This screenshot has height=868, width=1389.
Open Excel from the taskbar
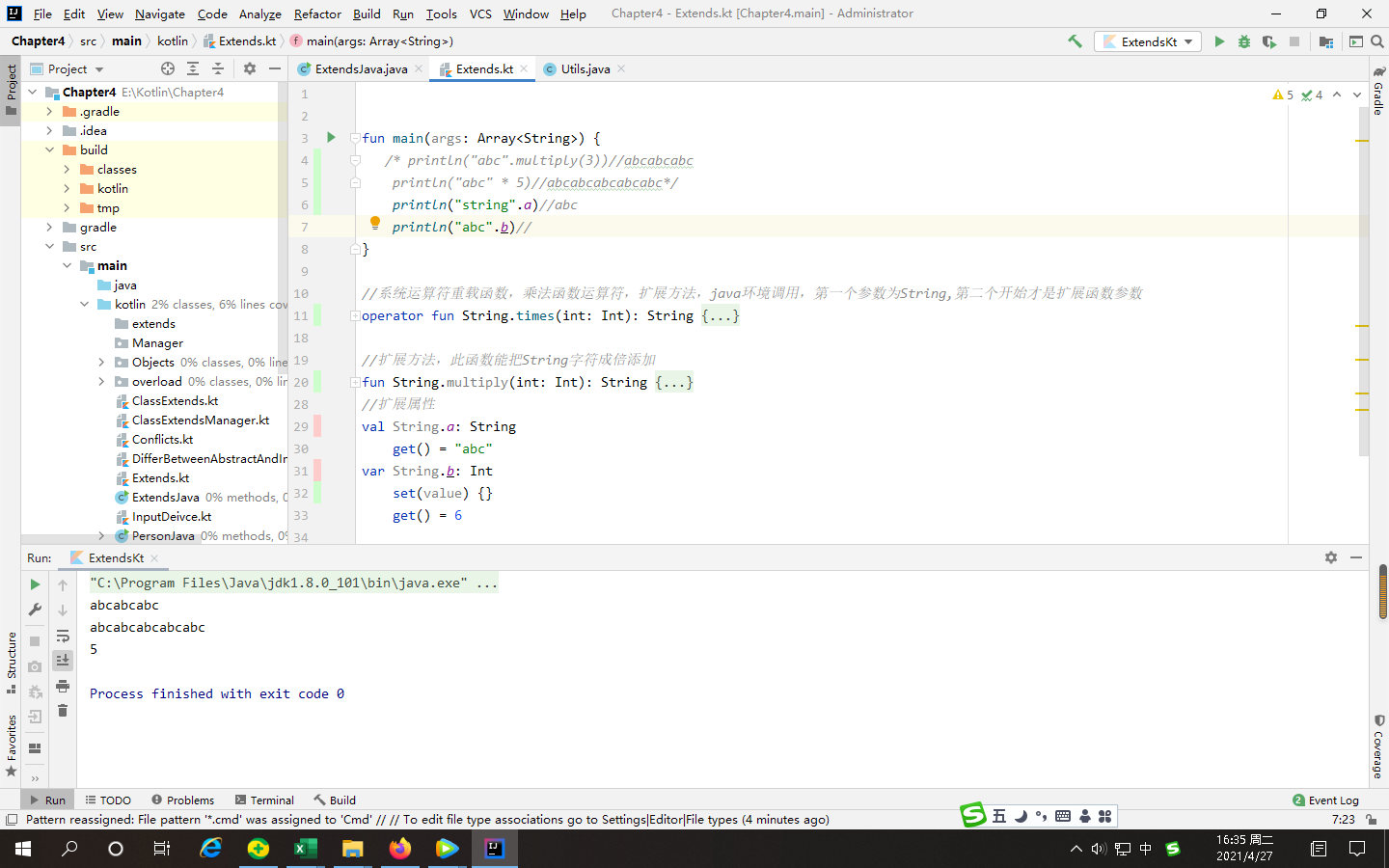[x=305, y=849]
